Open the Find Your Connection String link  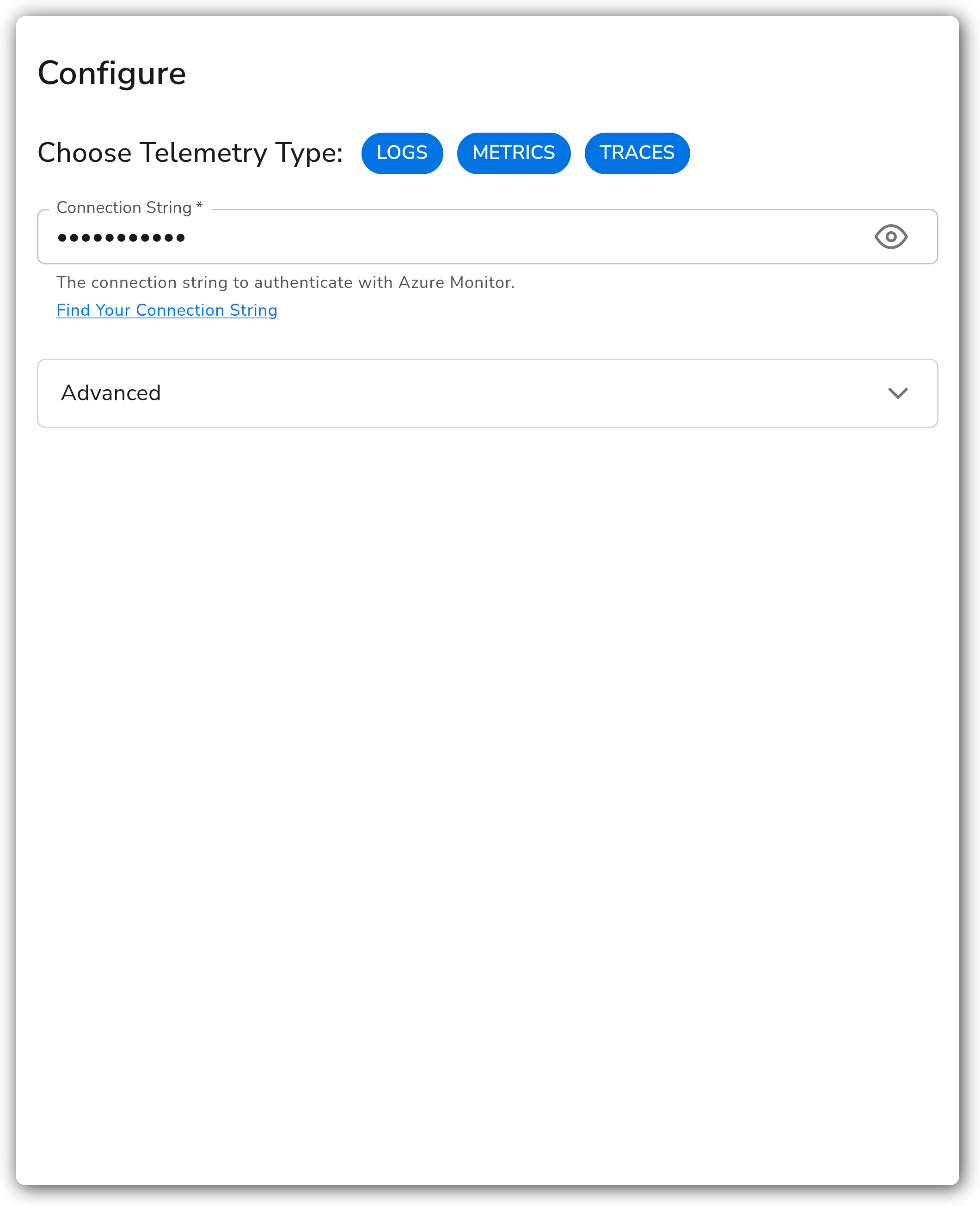point(167,310)
